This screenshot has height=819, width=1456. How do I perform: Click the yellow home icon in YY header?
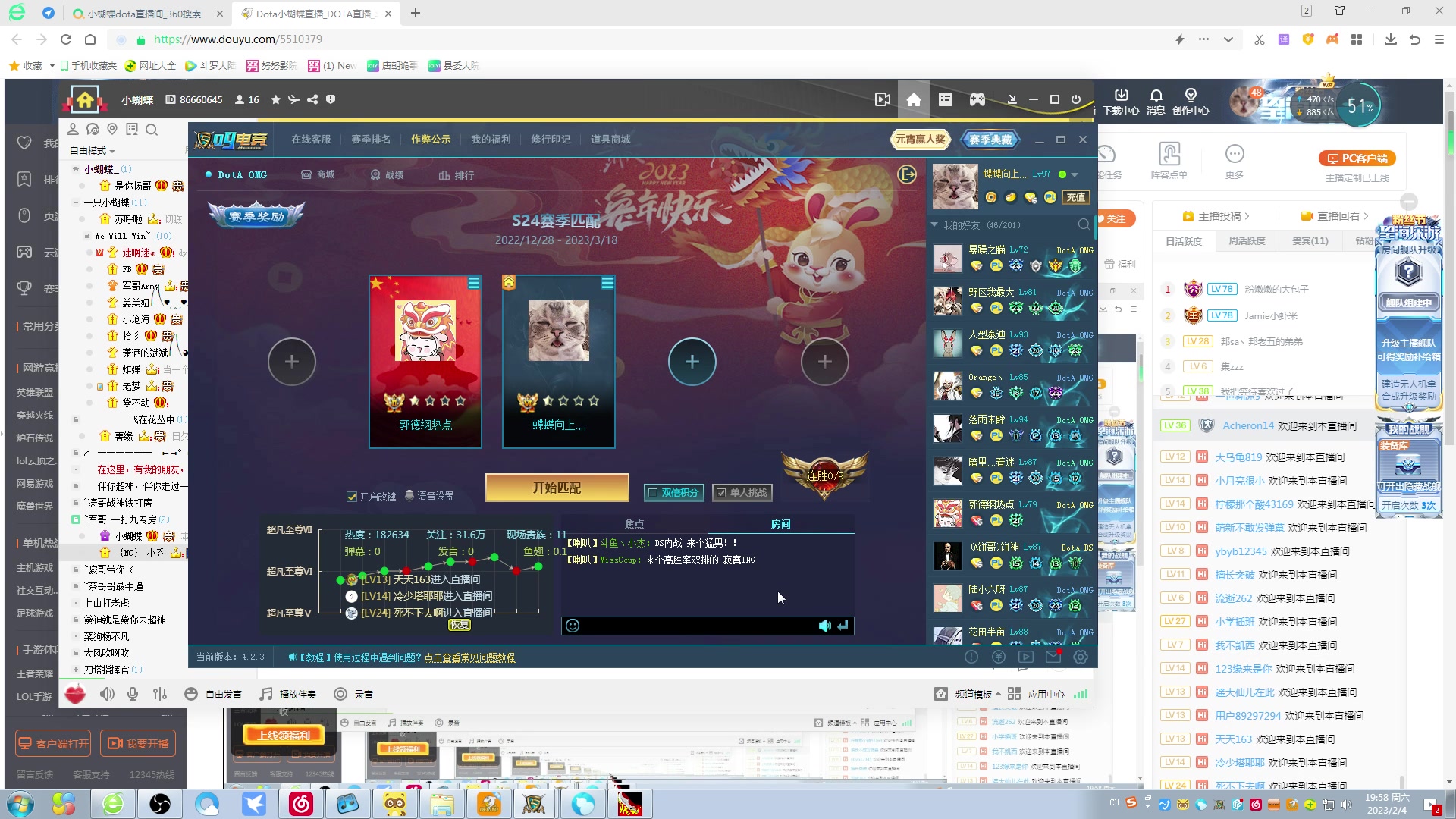click(85, 99)
